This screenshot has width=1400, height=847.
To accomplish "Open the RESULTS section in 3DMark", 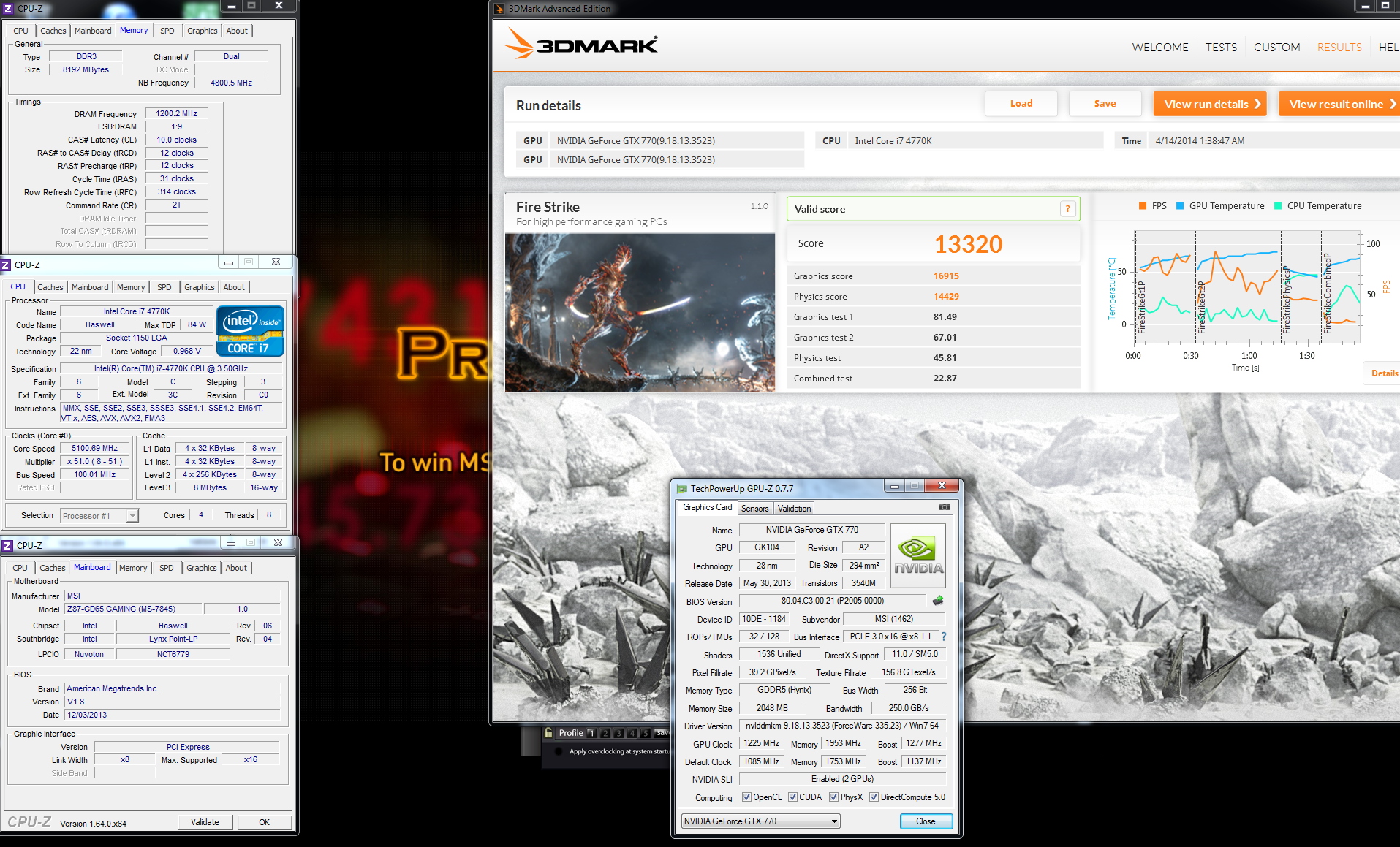I will [1339, 47].
